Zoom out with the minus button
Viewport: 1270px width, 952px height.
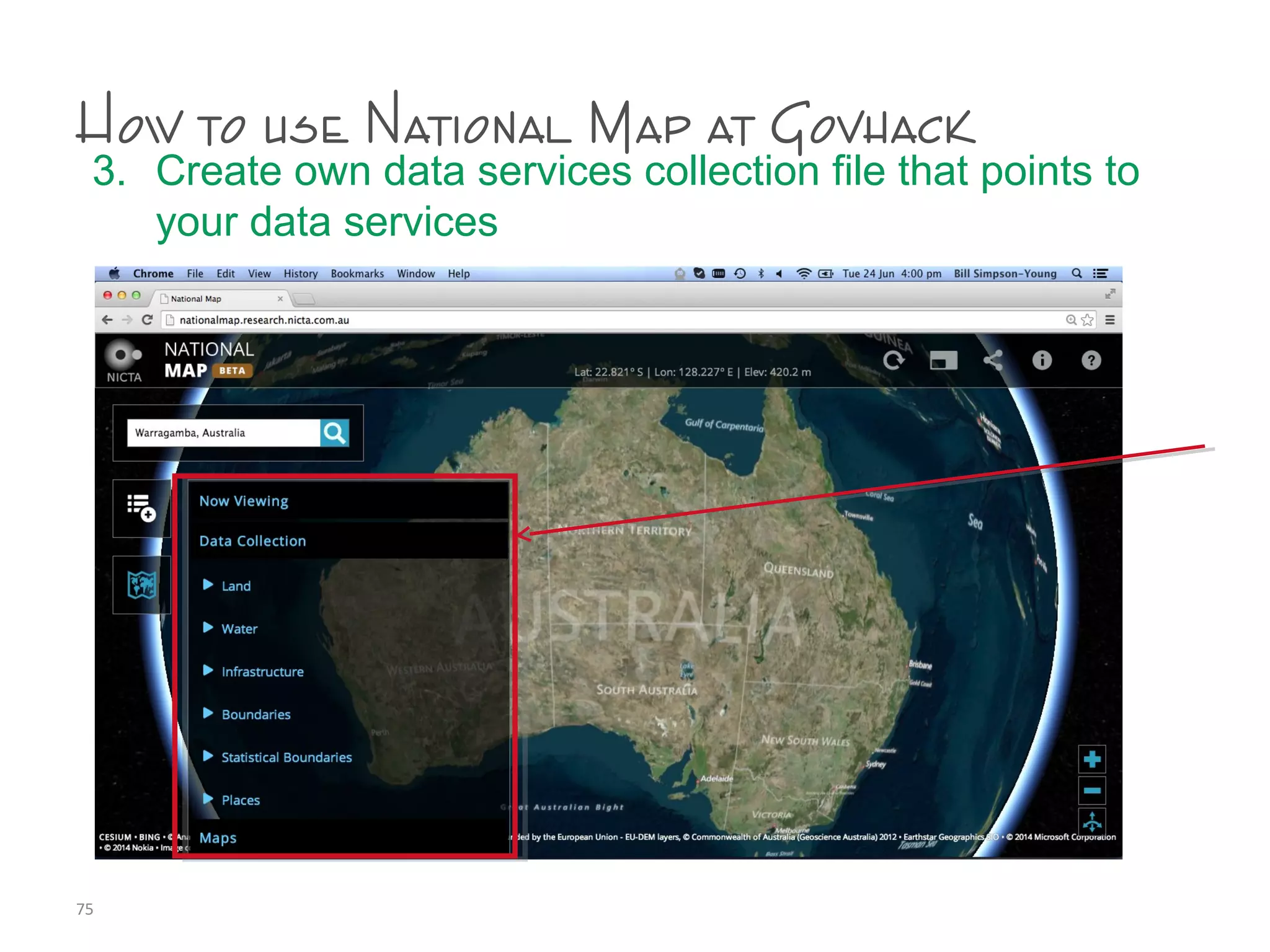coord(1091,791)
